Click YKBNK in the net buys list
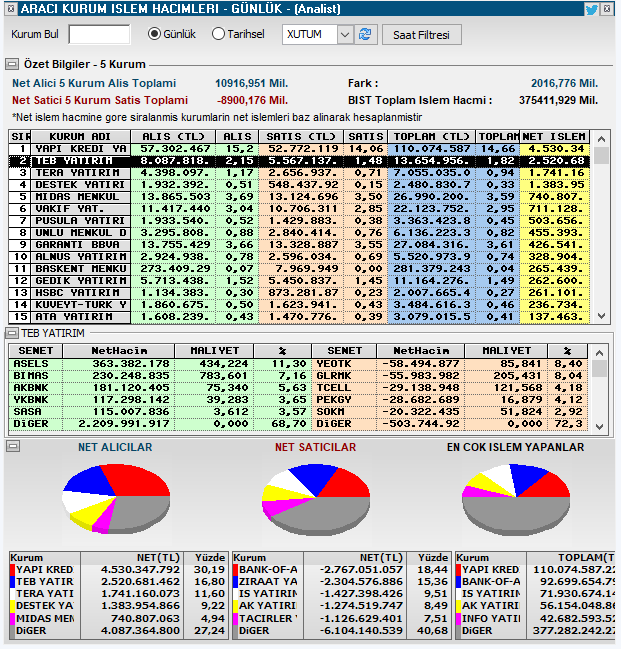This screenshot has height=649, width=621. [x=31, y=400]
